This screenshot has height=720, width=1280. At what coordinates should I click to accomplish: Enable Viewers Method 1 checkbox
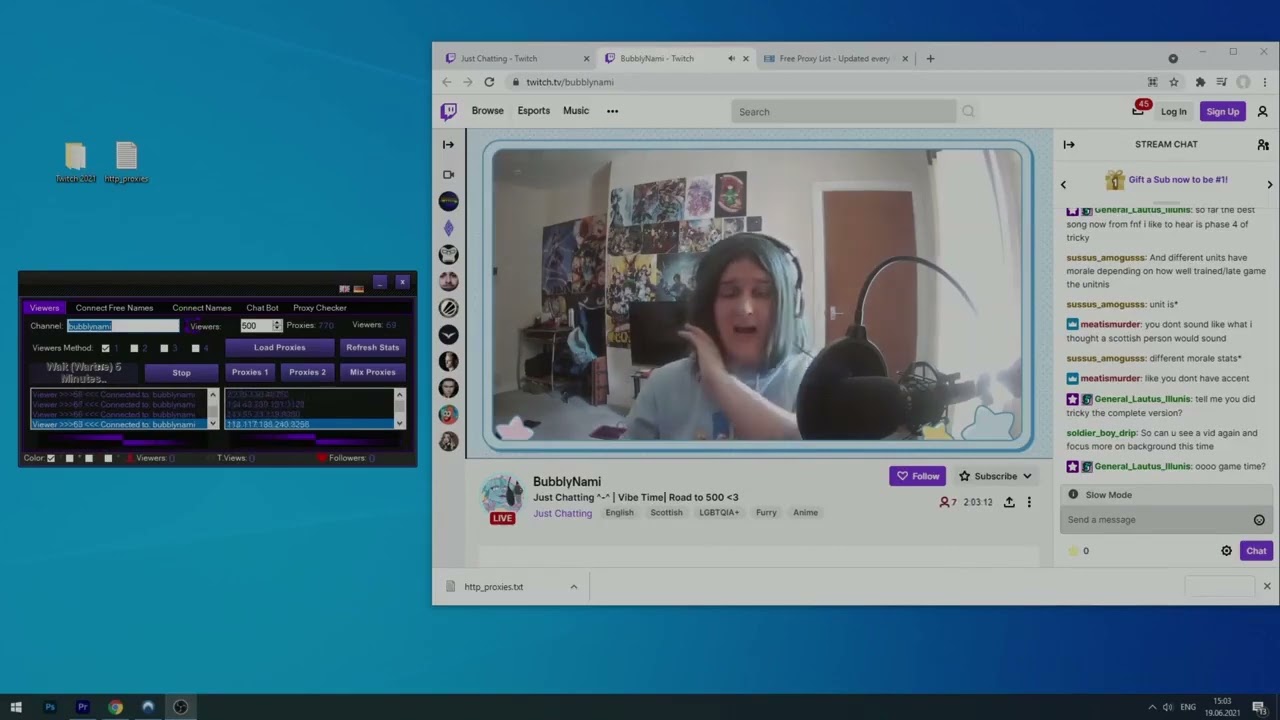106,348
